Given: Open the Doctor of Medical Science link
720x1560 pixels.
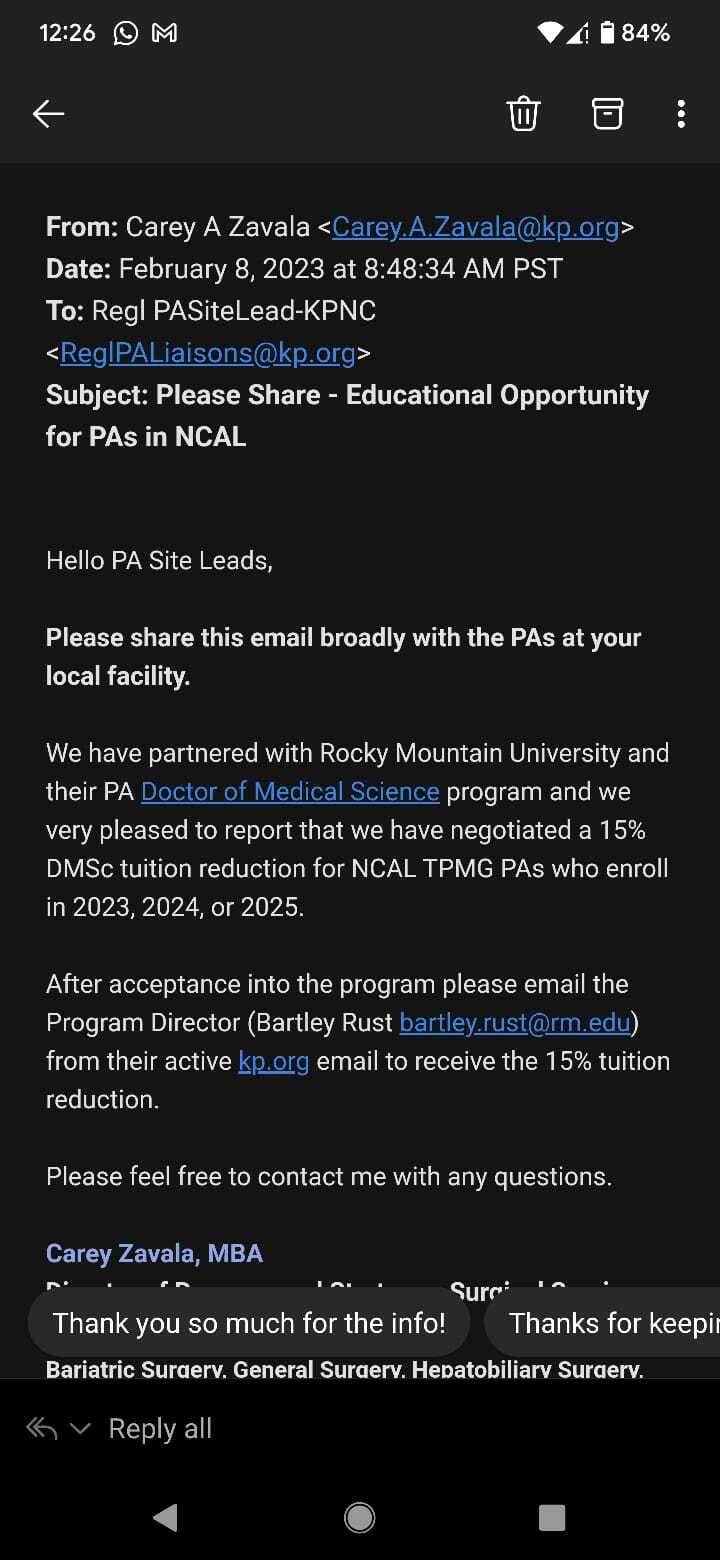Looking at the screenshot, I should pos(290,791).
